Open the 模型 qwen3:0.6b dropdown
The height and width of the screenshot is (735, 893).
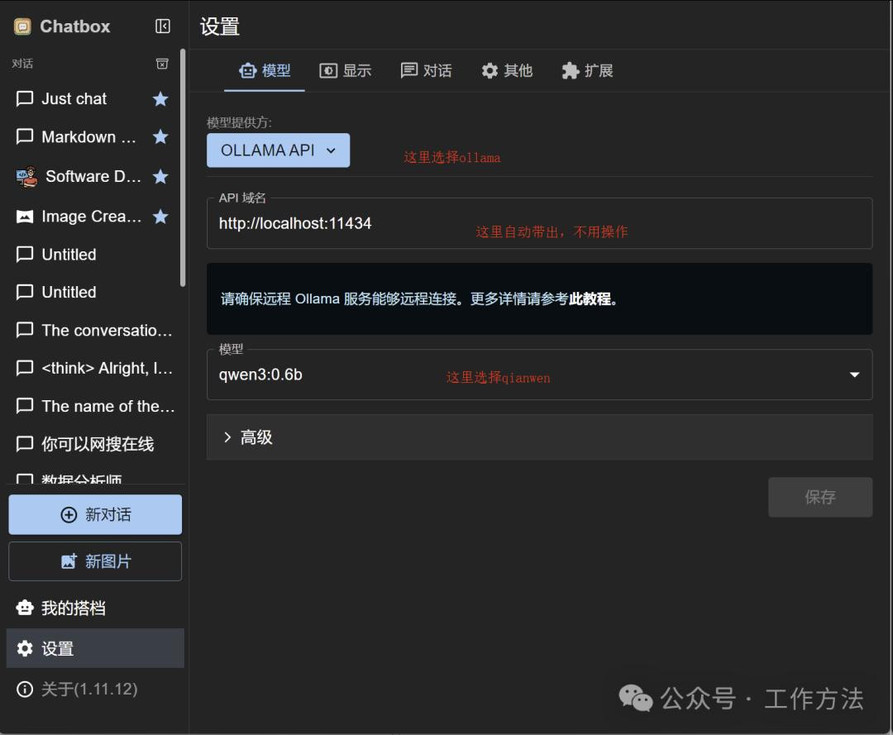pos(539,375)
